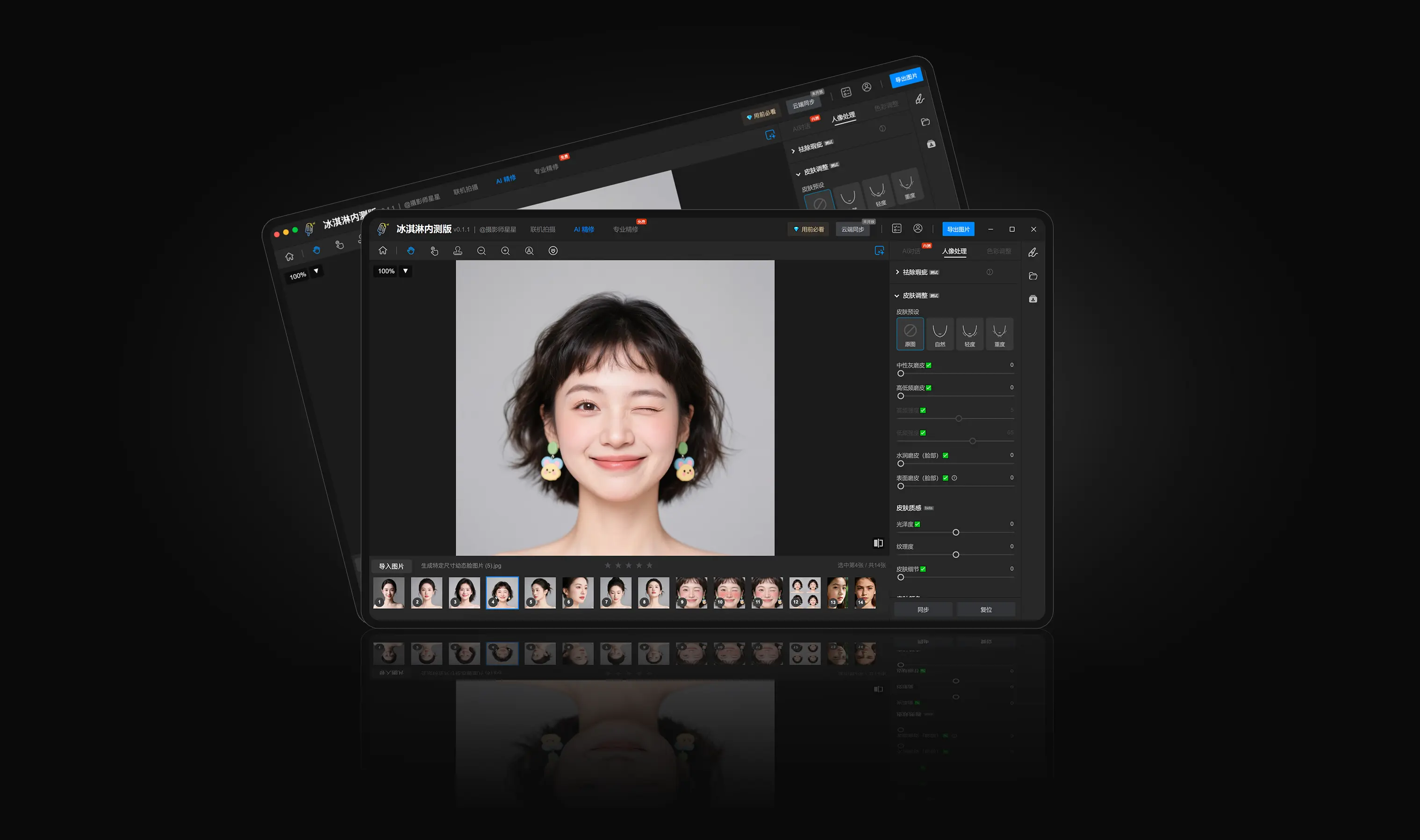
Task: Select the hand pan tool
Action: coord(410,251)
